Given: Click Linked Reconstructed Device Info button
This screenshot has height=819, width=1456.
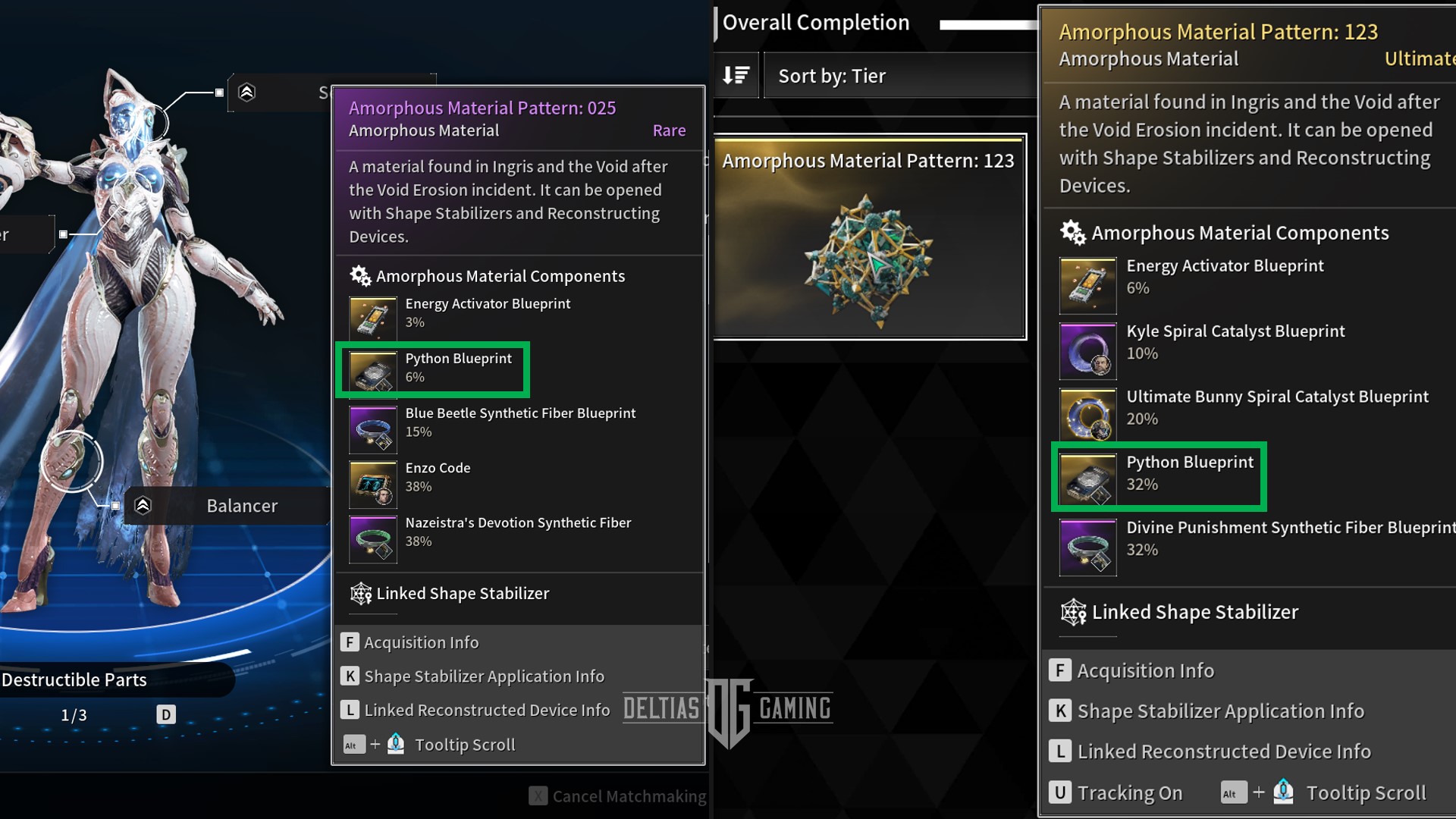Looking at the screenshot, I should pos(487,710).
